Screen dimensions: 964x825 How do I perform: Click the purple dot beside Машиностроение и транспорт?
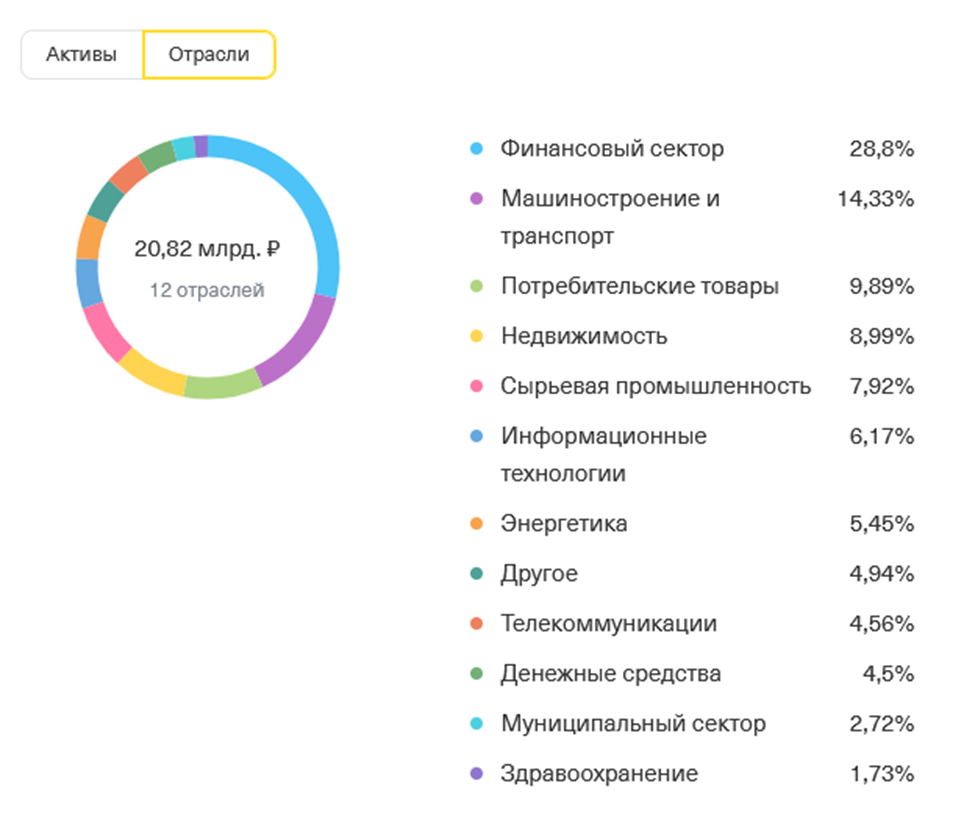click(x=477, y=199)
